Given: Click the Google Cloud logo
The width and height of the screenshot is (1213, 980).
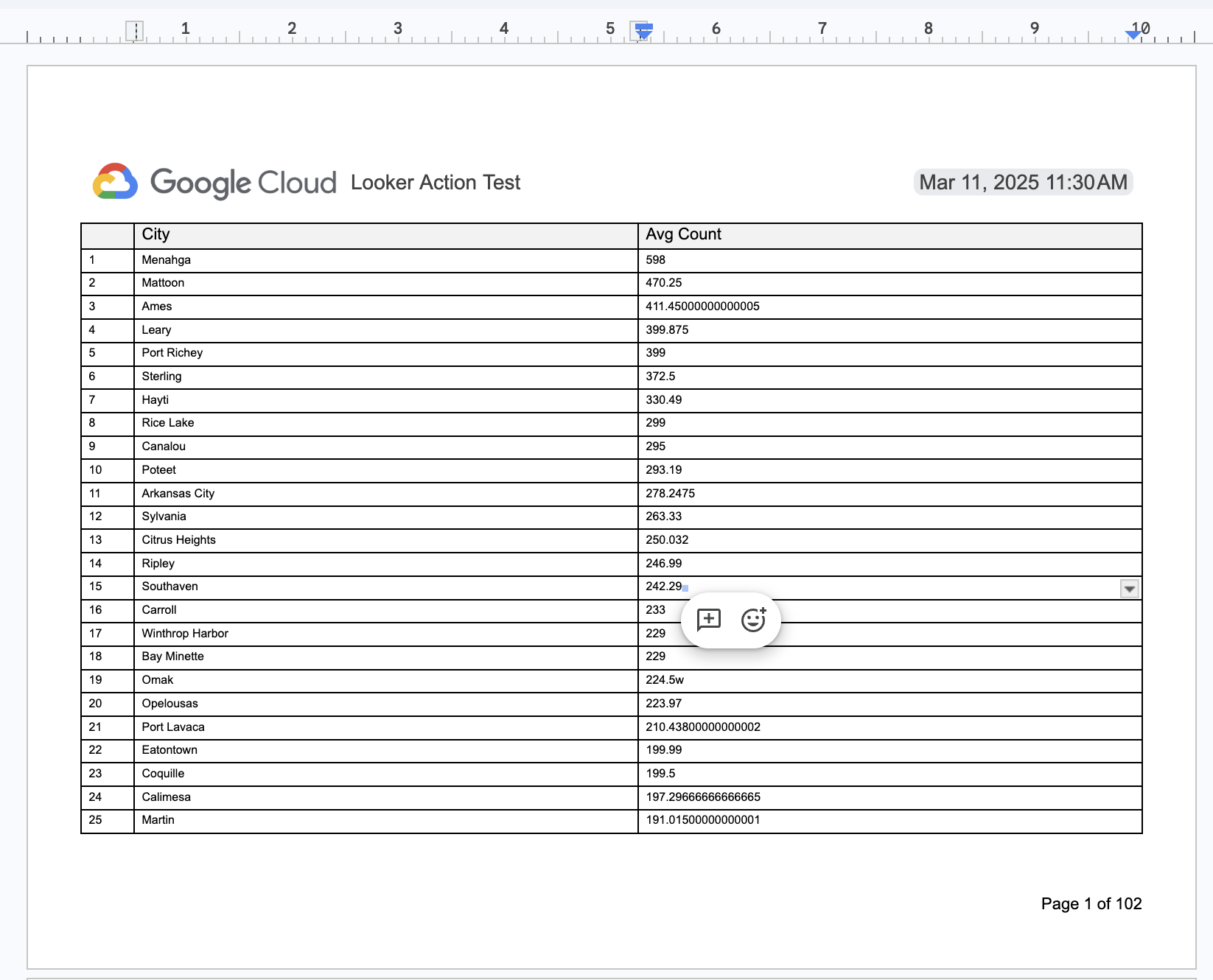Looking at the screenshot, I should (214, 182).
